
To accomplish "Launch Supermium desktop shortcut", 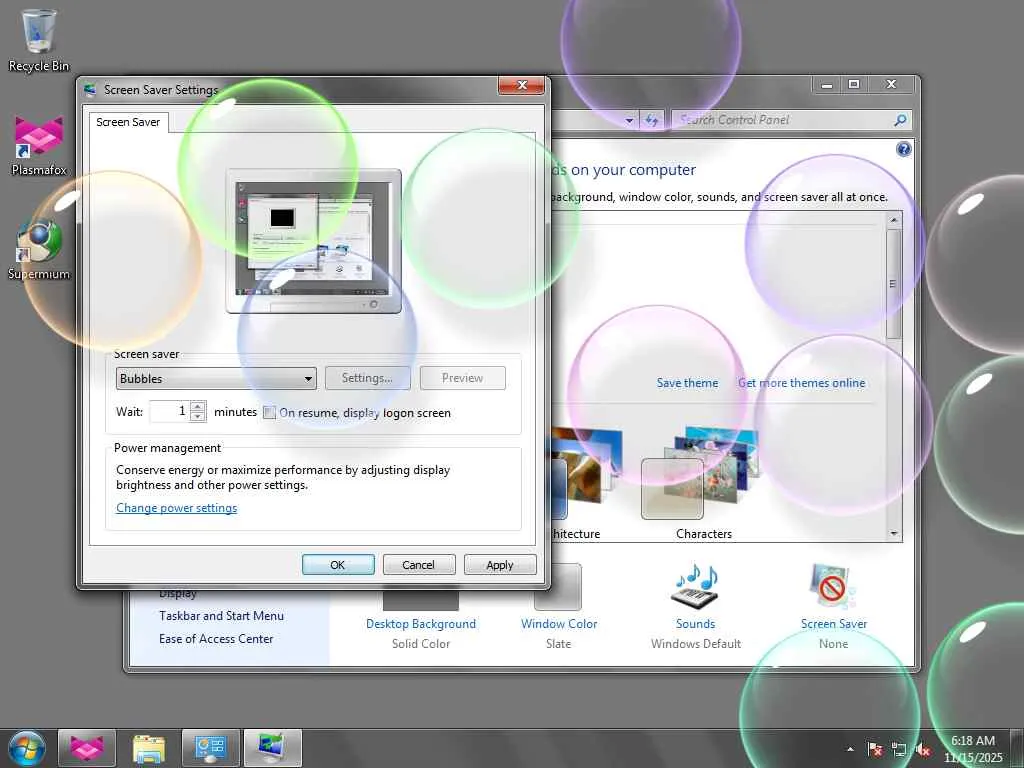I will [x=39, y=249].
